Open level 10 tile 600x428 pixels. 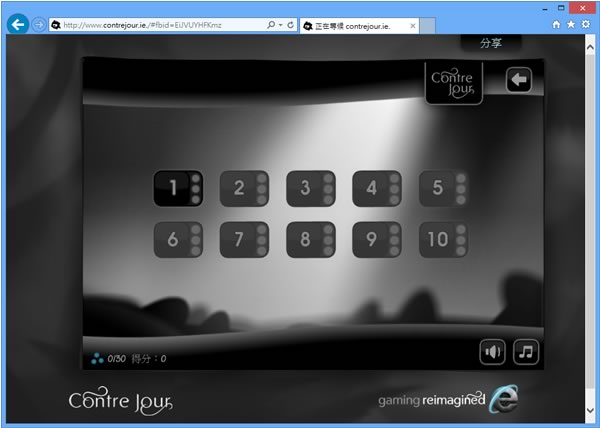[x=443, y=239]
